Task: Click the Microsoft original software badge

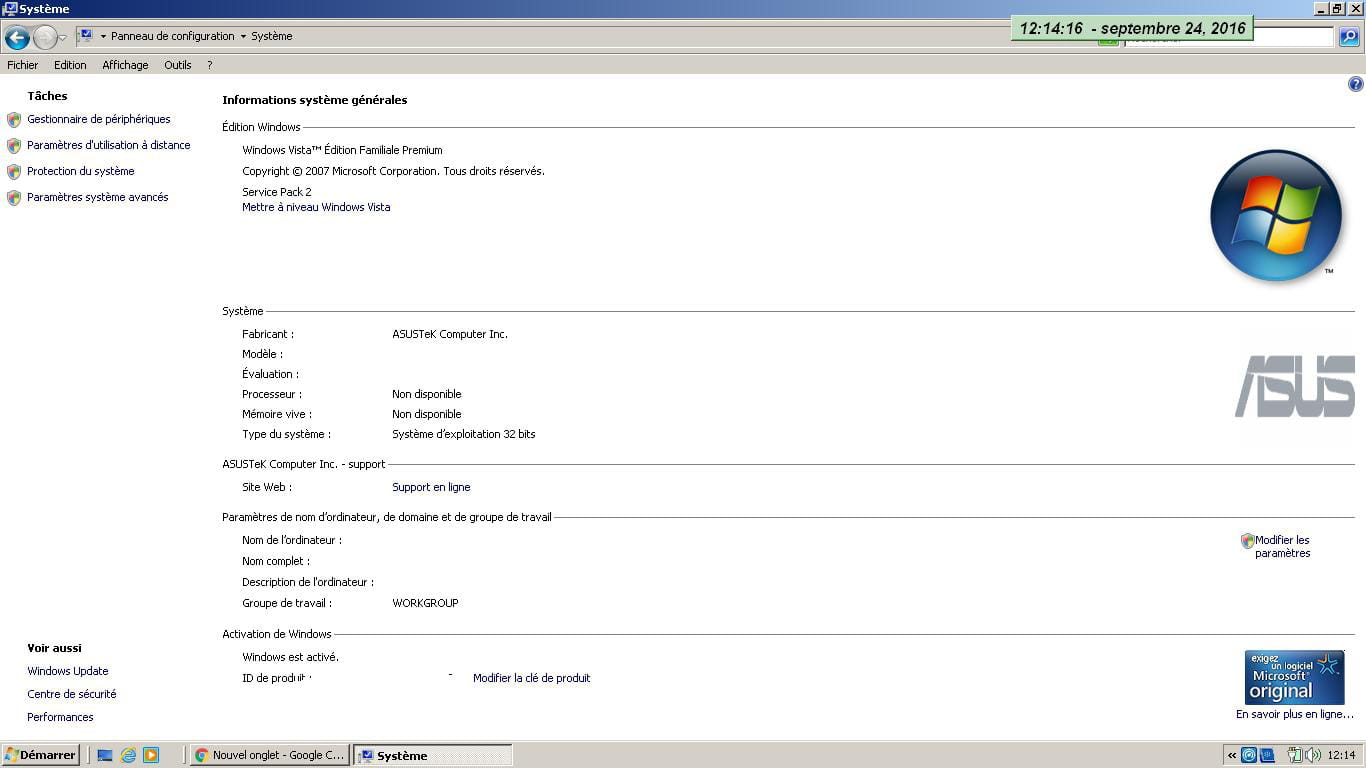Action: pos(1294,677)
